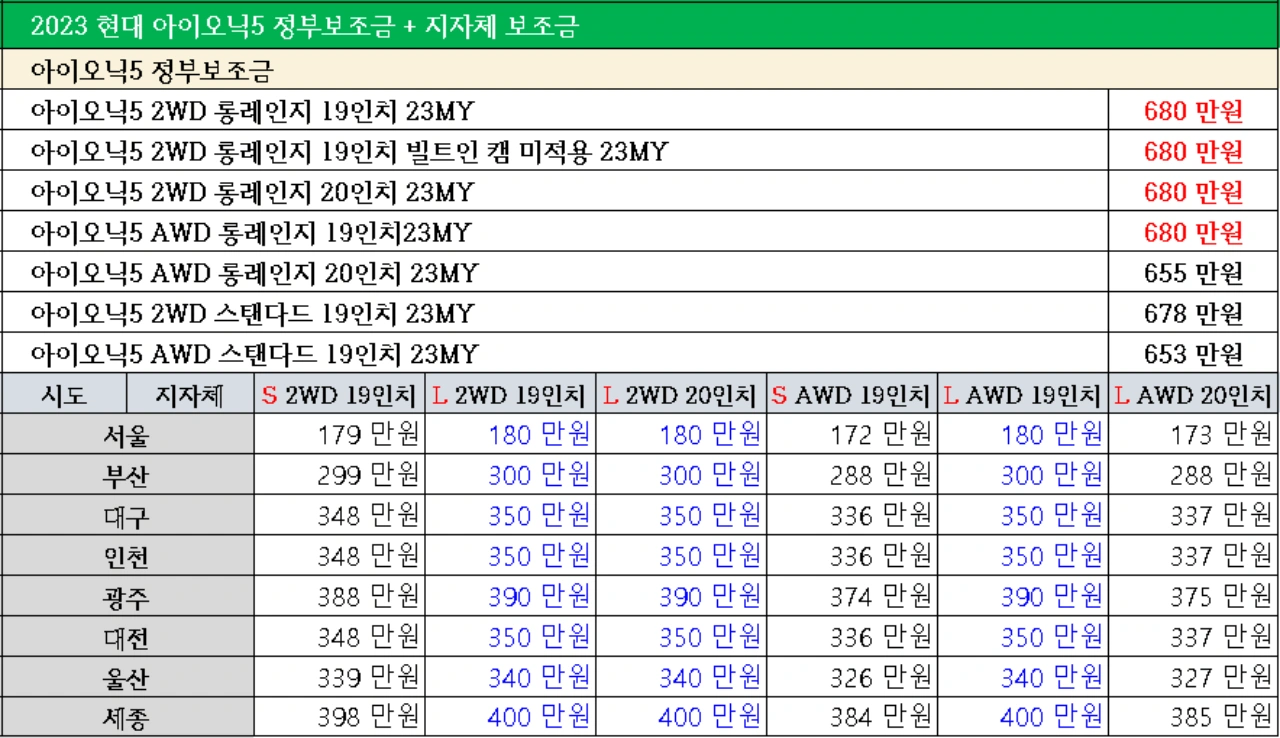Click red 680 만원 for 2WD 롱레인지 20인치

(1193, 192)
